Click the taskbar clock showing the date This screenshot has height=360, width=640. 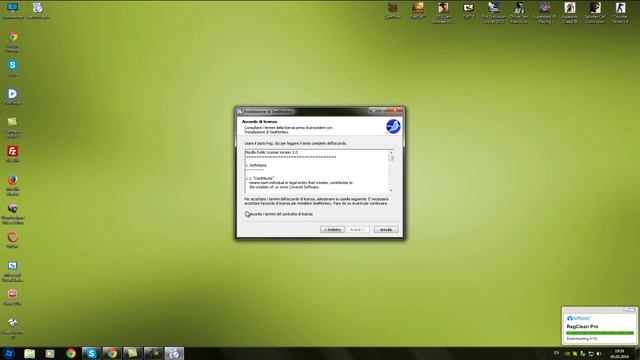(x=619, y=353)
